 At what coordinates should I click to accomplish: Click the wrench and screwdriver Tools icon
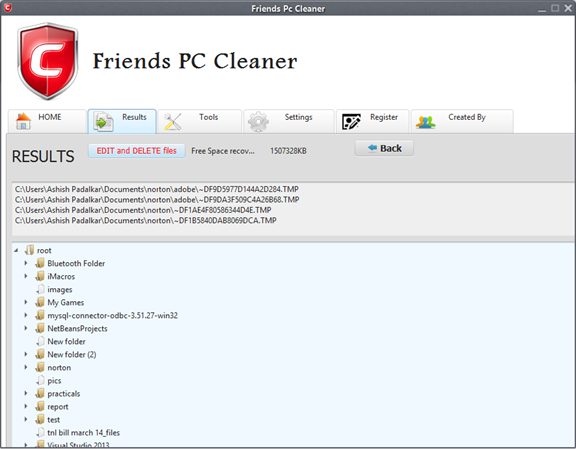click(172, 122)
